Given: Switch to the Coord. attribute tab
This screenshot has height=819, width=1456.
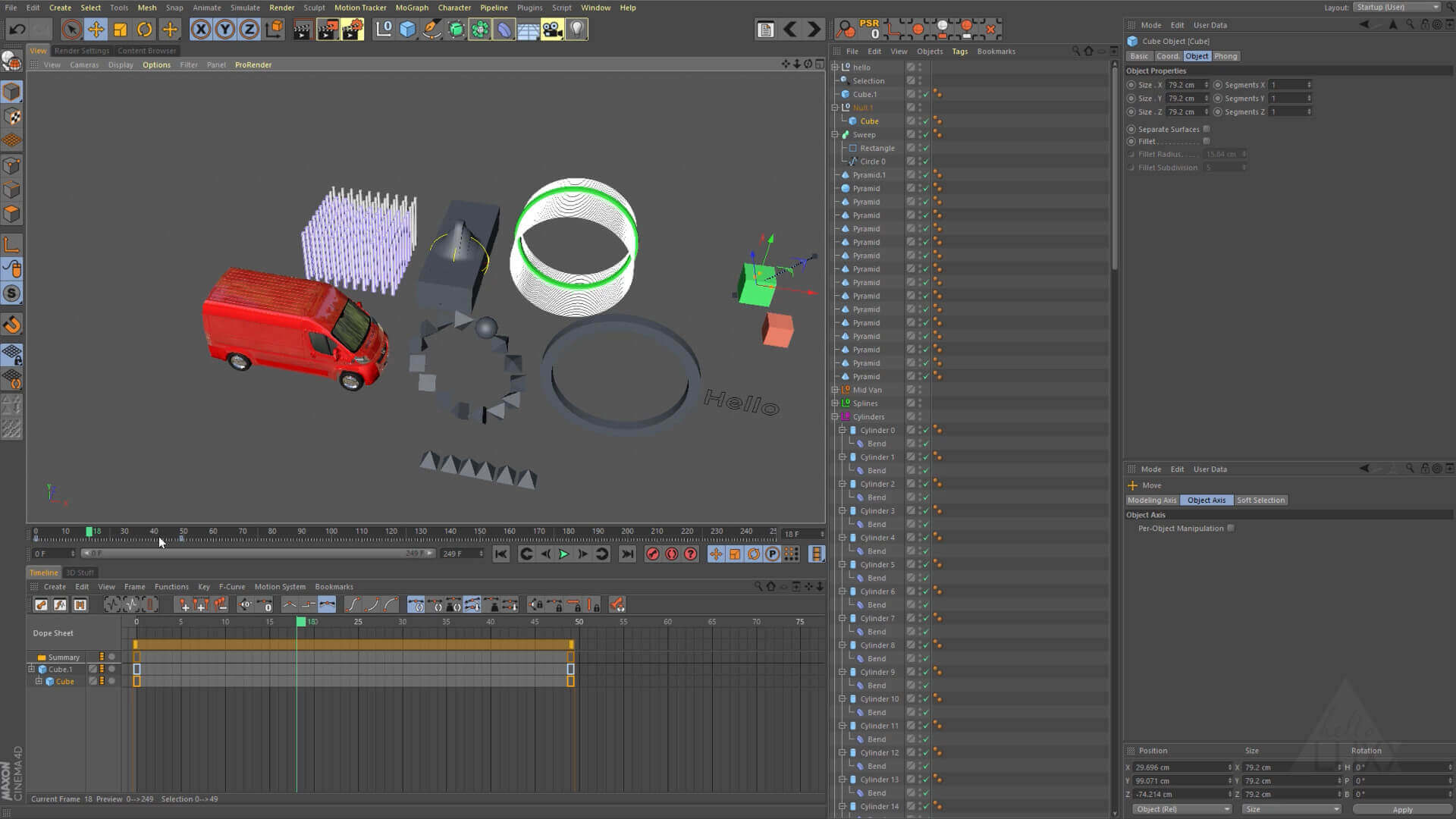Looking at the screenshot, I should pyautogui.click(x=1167, y=56).
